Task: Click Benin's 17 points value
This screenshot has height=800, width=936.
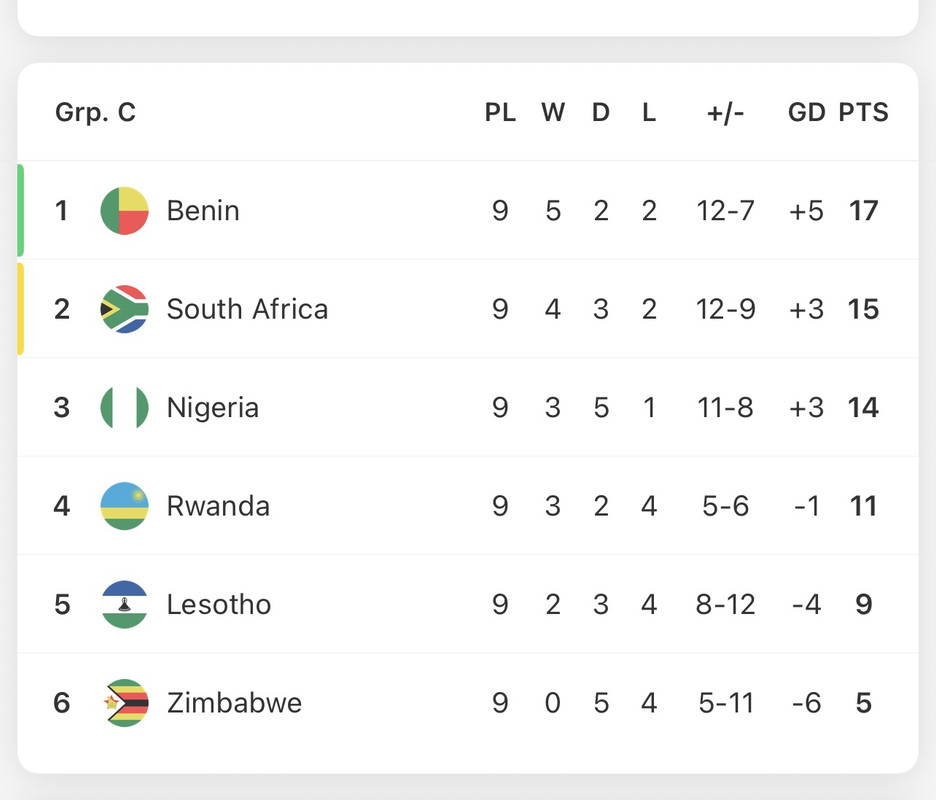Action: coord(863,211)
